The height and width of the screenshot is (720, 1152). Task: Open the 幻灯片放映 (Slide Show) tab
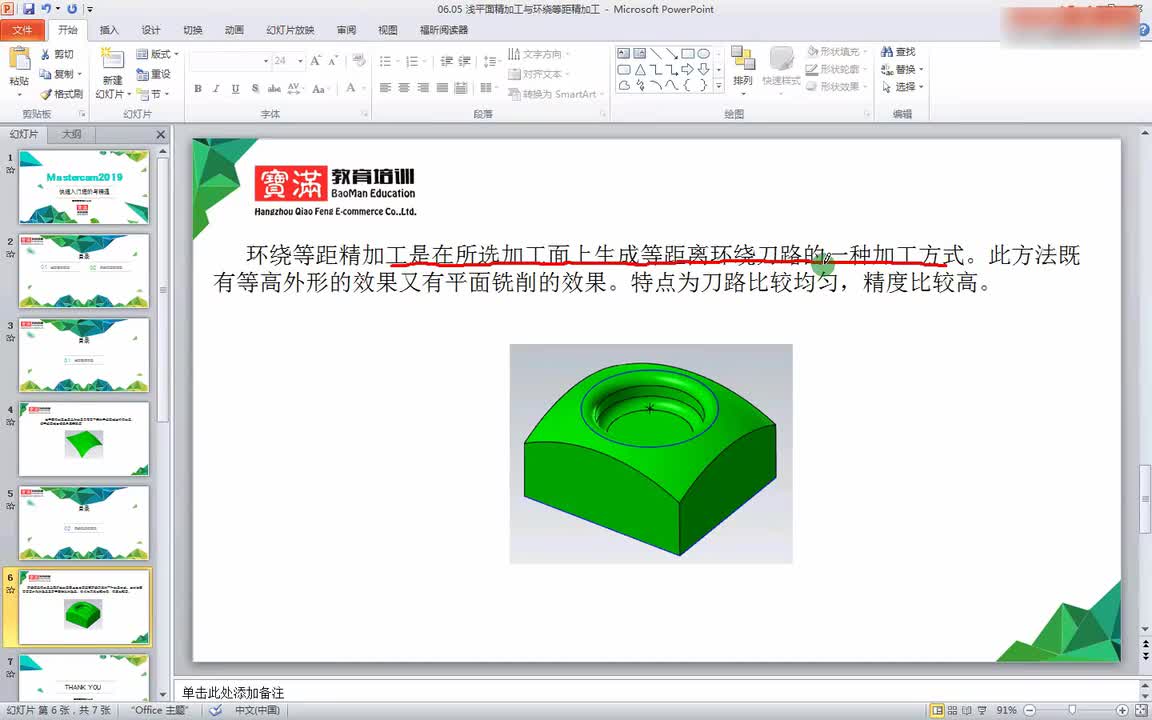point(290,30)
